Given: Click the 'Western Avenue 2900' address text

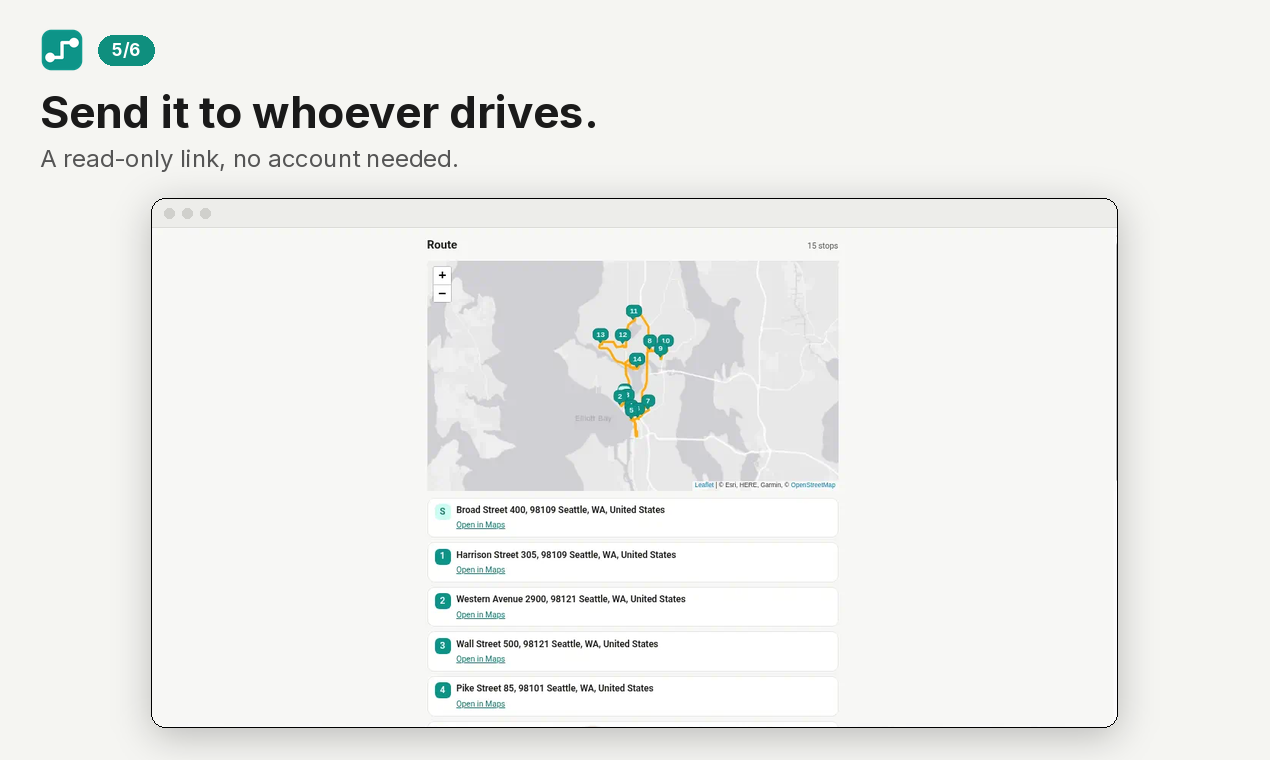Looking at the screenshot, I should coord(571,599).
